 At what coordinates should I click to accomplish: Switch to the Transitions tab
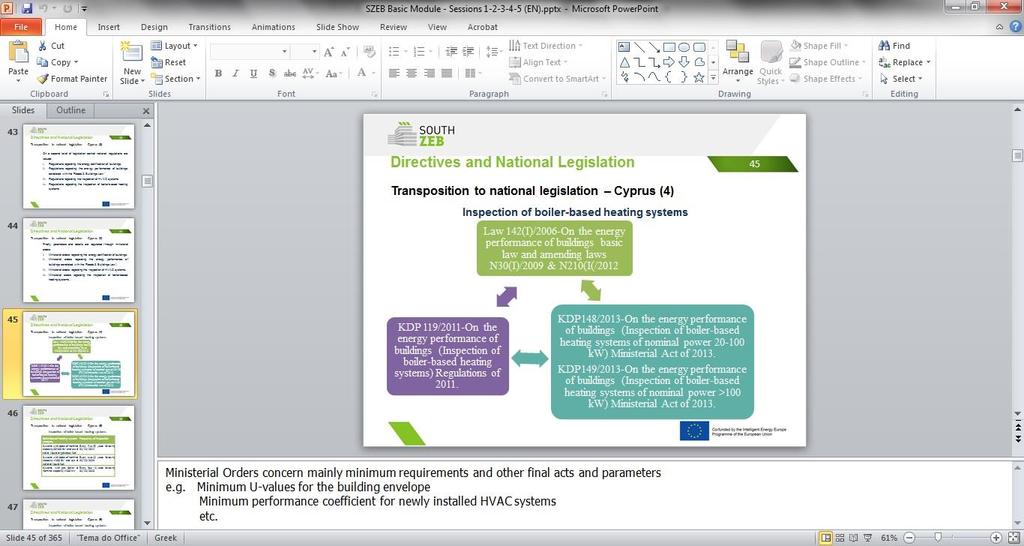[209, 27]
